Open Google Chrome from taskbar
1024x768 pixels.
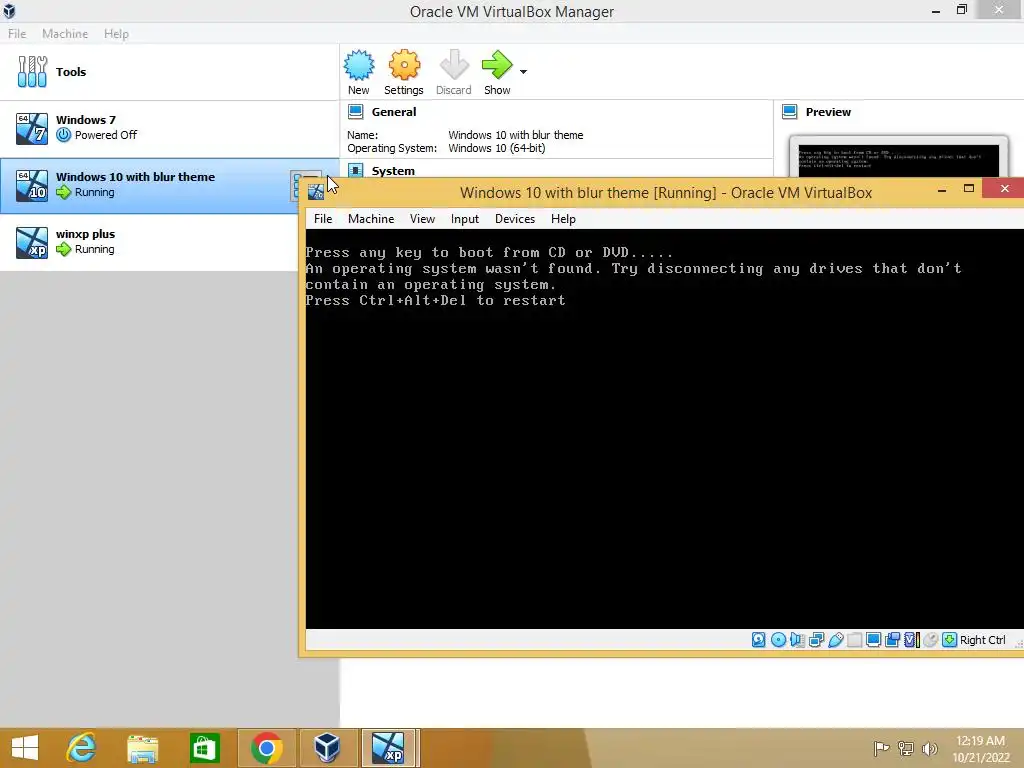click(x=266, y=748)
